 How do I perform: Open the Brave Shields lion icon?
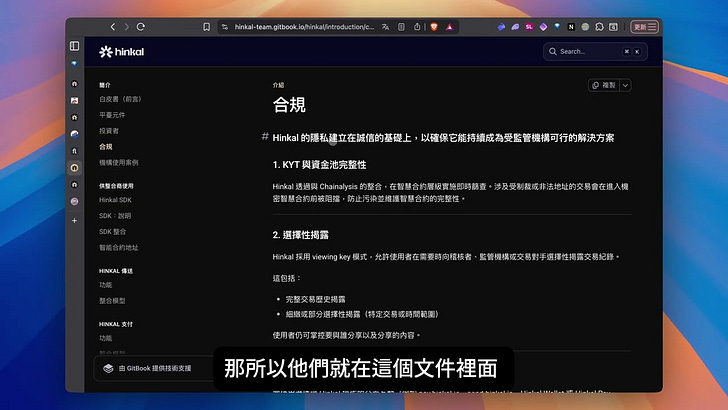(x=434, y=27)
